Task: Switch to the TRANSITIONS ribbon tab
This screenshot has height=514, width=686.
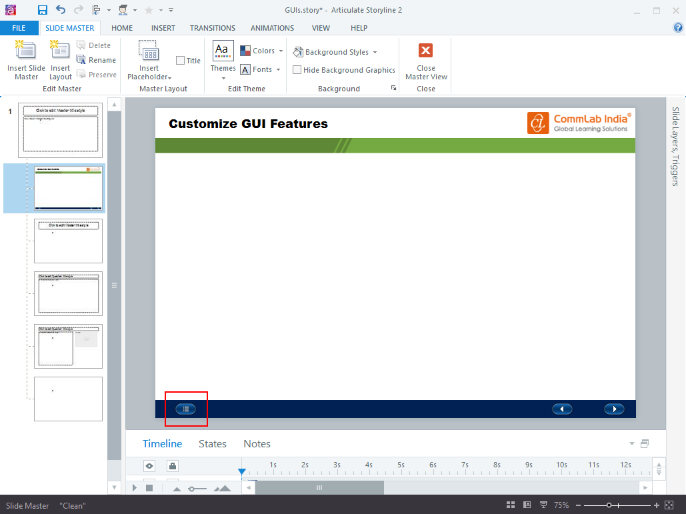Action: [212, 28]
